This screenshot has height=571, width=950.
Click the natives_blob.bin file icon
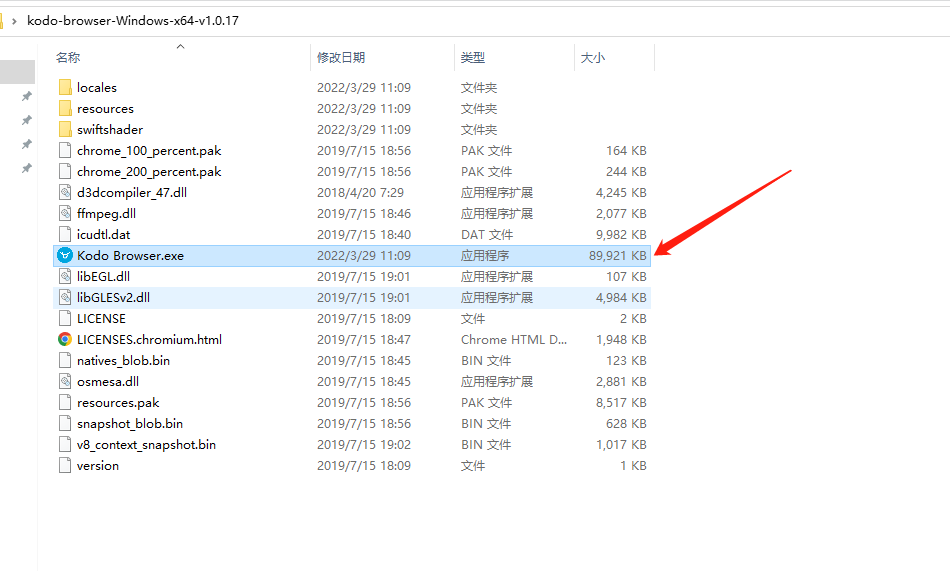click(x=65, y=361)
